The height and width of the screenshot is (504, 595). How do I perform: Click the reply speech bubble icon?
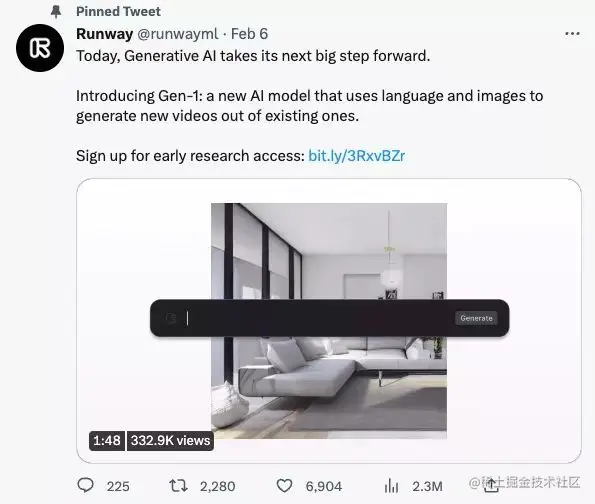click(85, 485)
